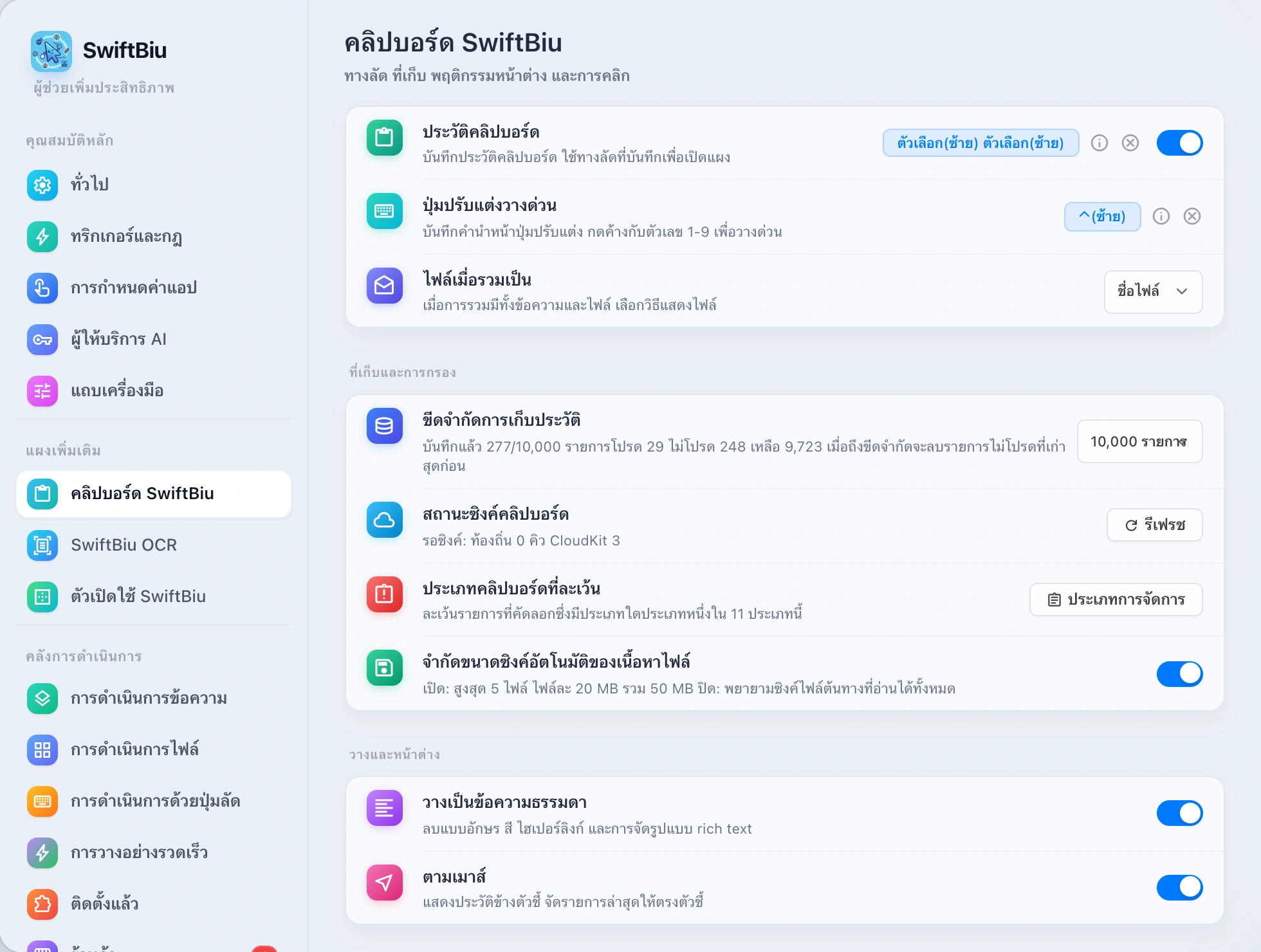Click ติดตั้งแล้ว sidebar entry

coord(154,904)
